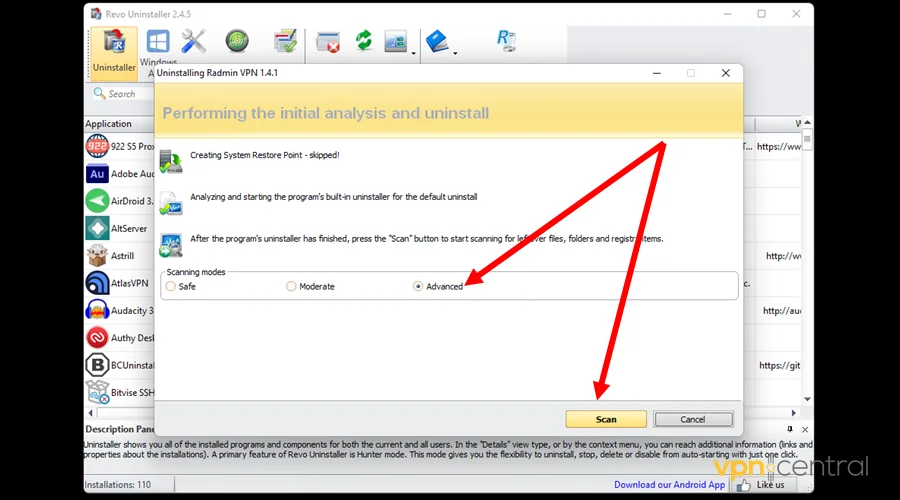This screenshot has height=500, width=900.
Task: Click the 'Astrill' list row text
Action: 122,256
